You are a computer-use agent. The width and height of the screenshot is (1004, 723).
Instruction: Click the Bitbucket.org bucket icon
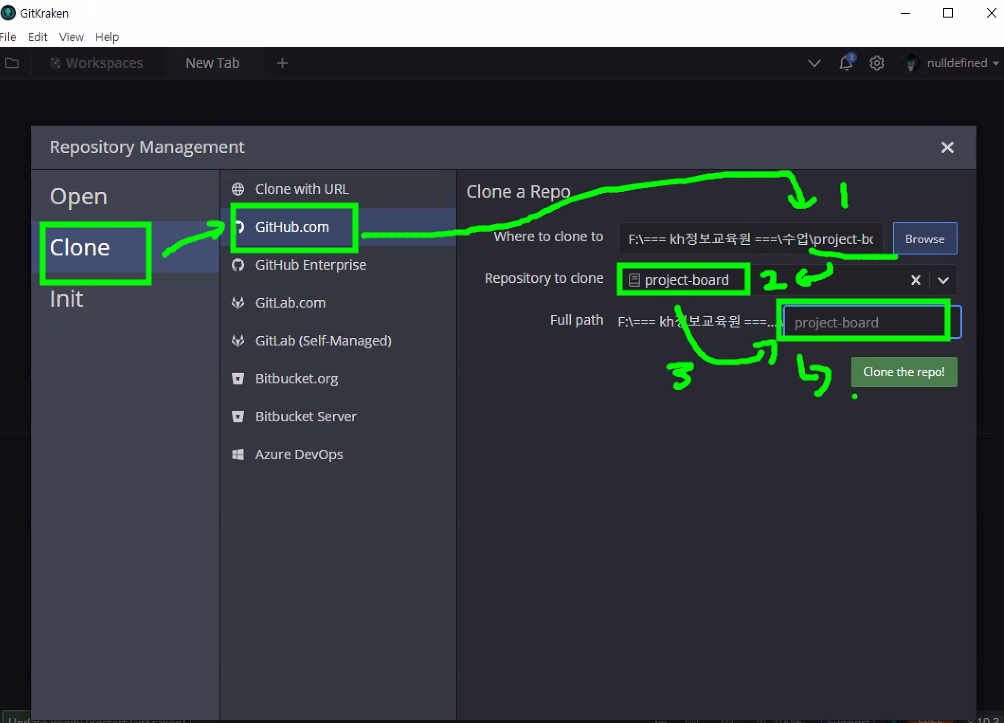pyautogui.click(x=238, y=378)
